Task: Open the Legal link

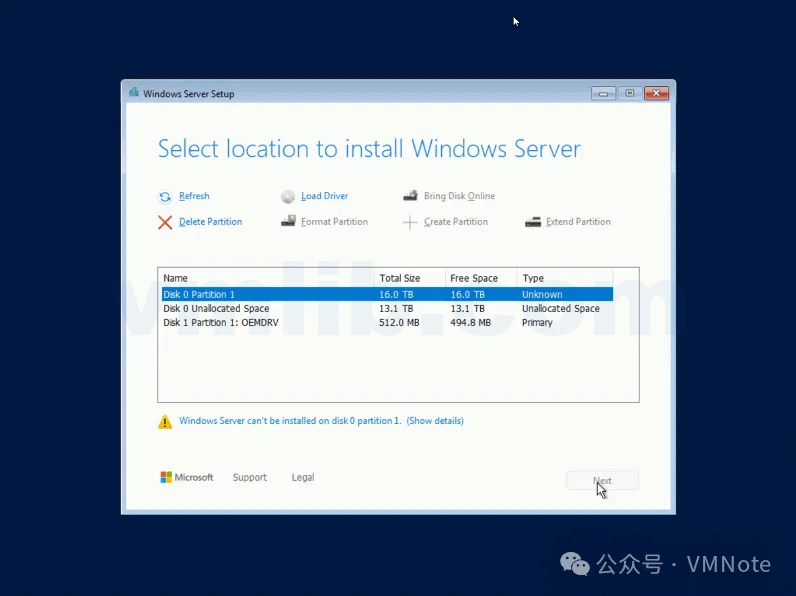Action: (x=303, y=478)
